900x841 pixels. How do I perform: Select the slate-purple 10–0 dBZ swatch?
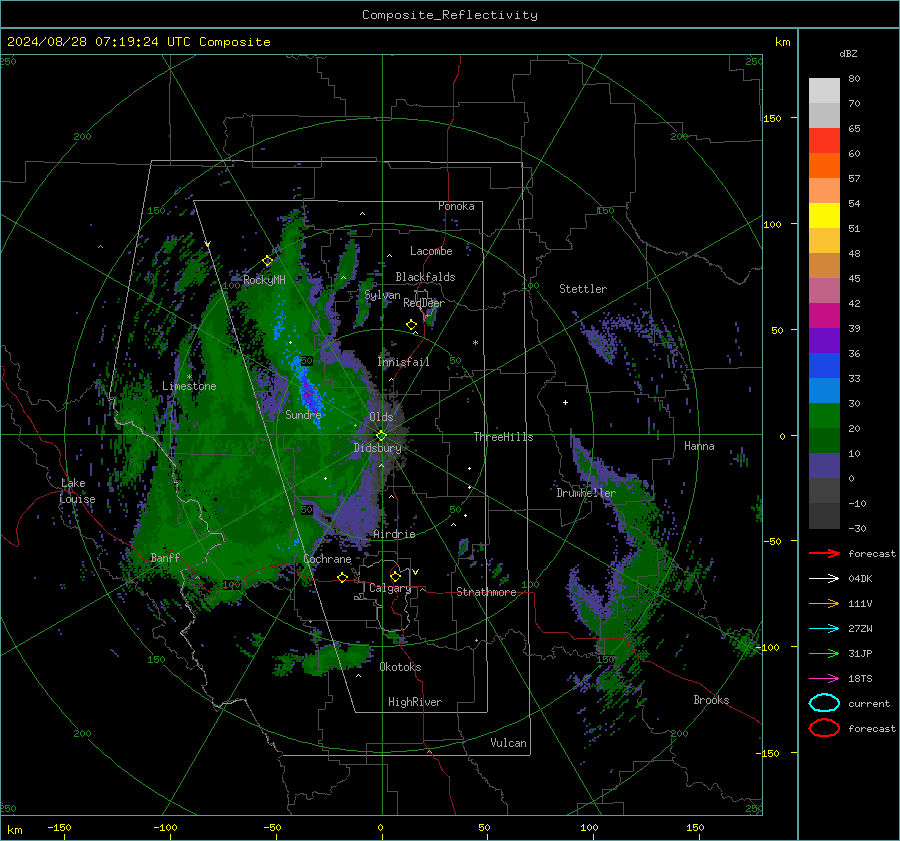coord(824,466)
